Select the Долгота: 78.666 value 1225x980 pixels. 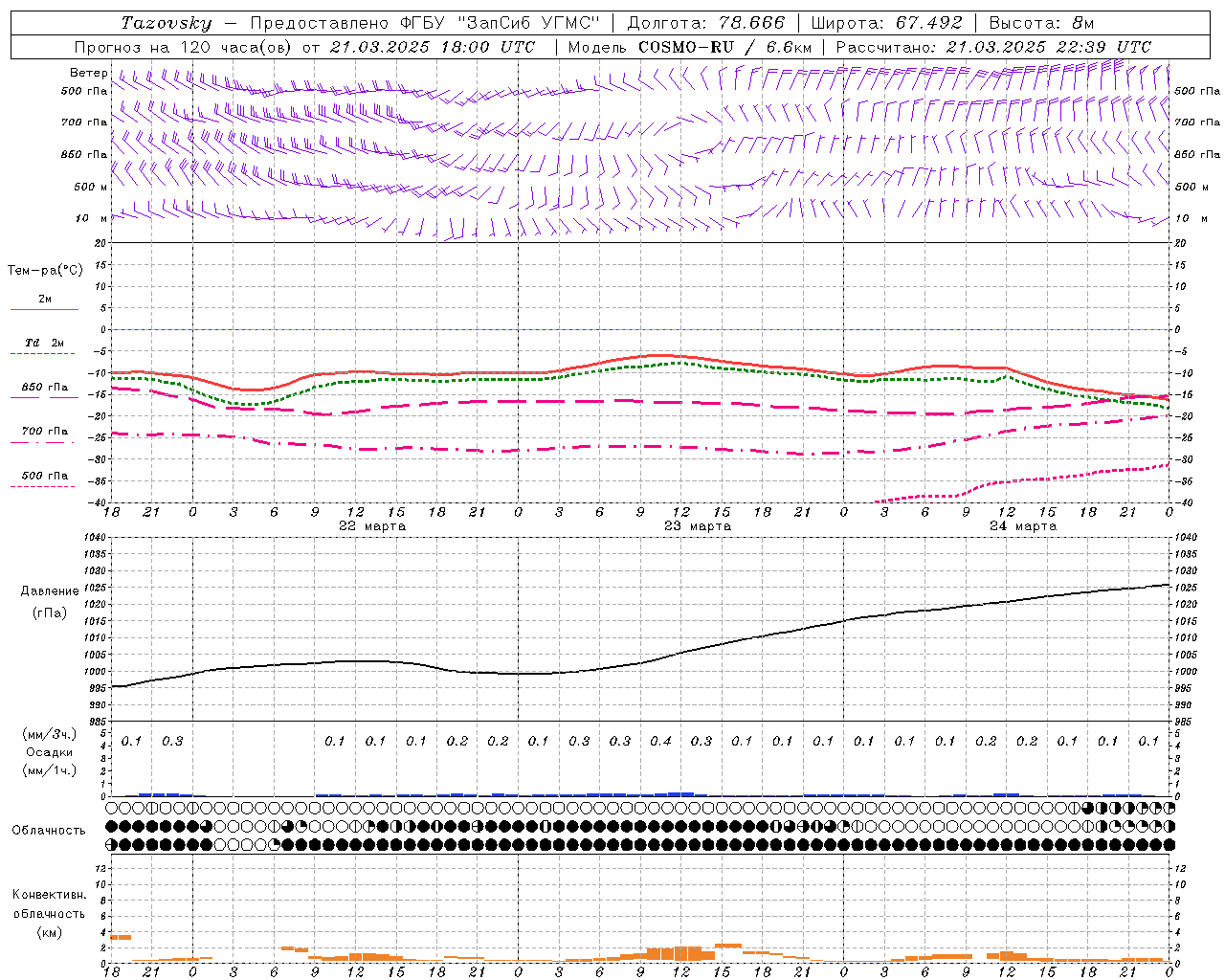tap(706, 23)
